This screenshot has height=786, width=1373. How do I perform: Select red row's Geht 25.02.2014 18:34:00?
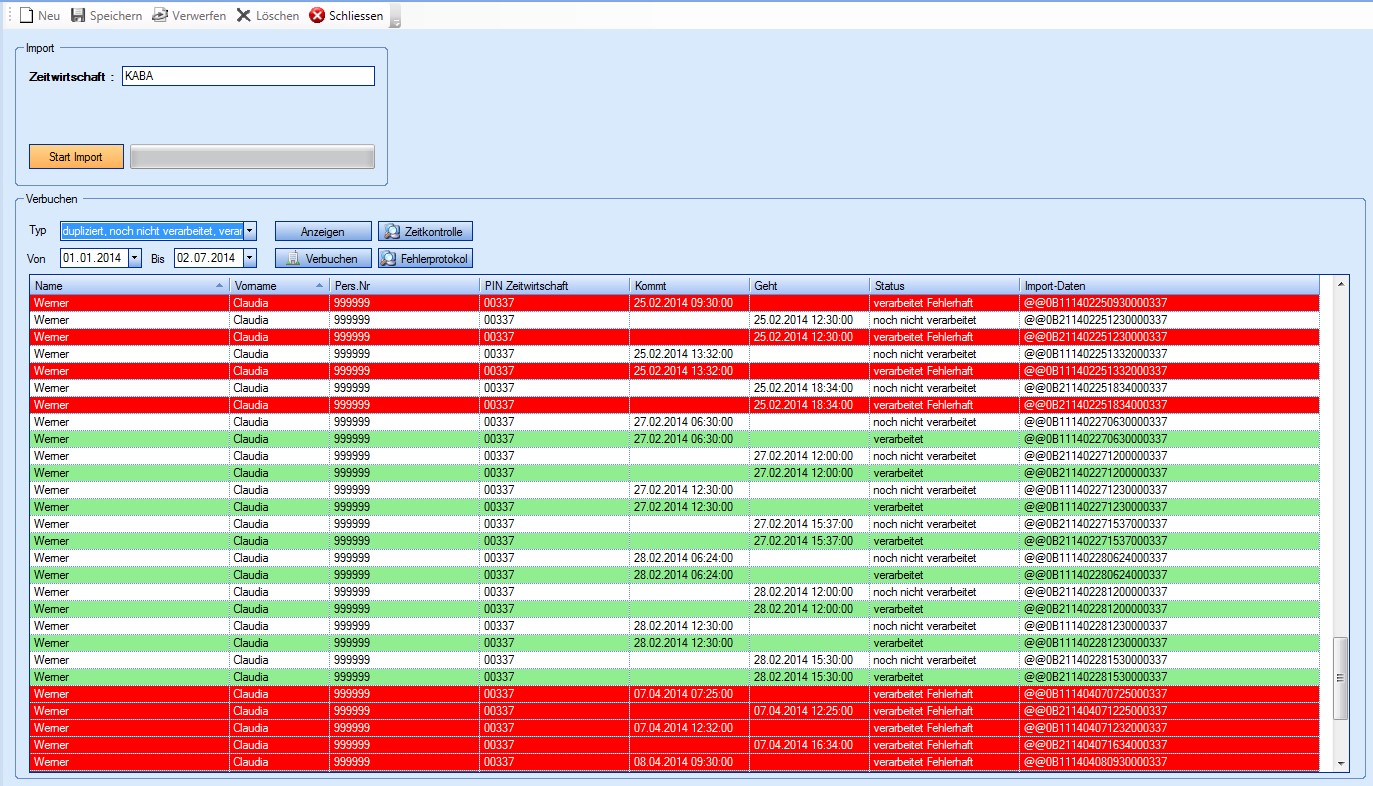coord(809,404)
